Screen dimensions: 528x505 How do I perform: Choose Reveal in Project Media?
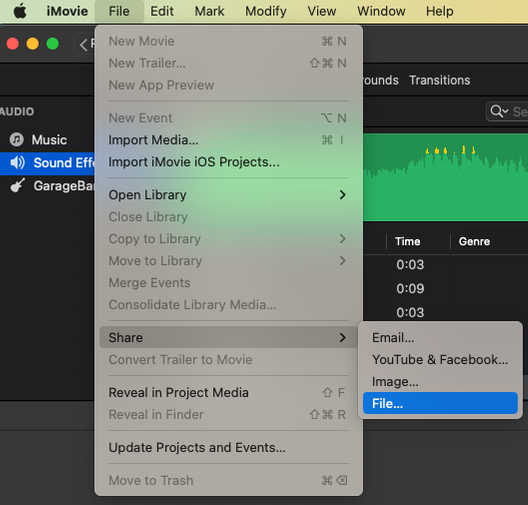(x=228, y=393)
